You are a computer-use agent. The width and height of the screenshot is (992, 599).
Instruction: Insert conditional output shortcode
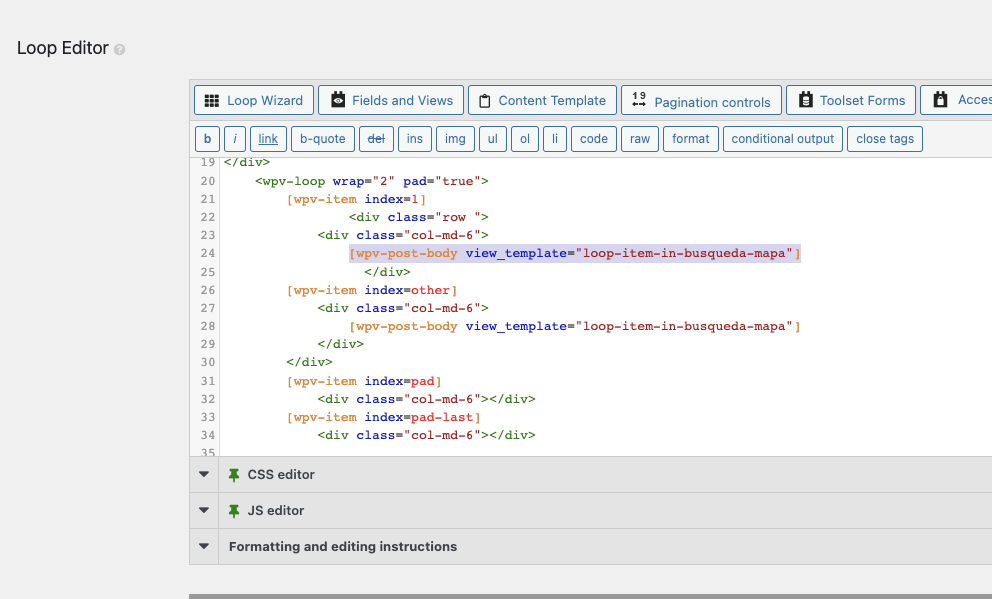[x=783, y=139]
